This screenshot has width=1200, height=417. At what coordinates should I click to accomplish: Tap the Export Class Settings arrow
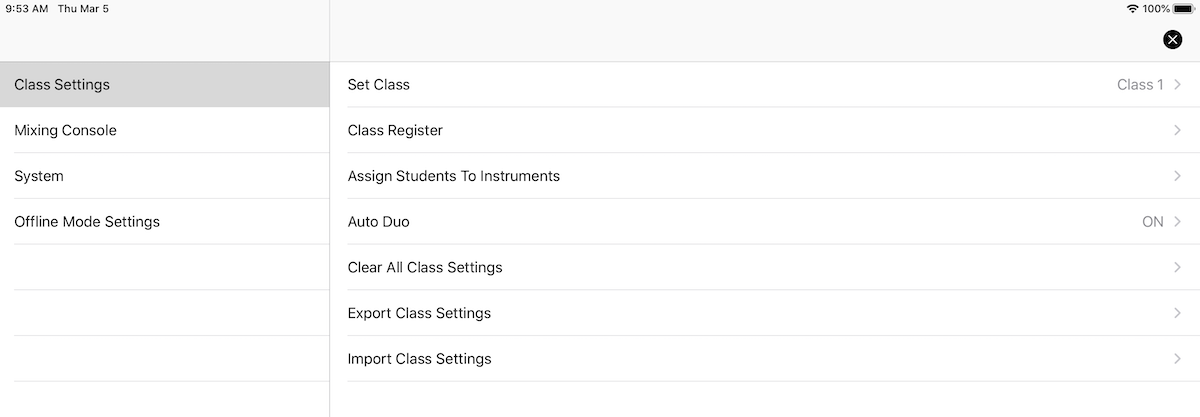click(x=1178, y=313)
